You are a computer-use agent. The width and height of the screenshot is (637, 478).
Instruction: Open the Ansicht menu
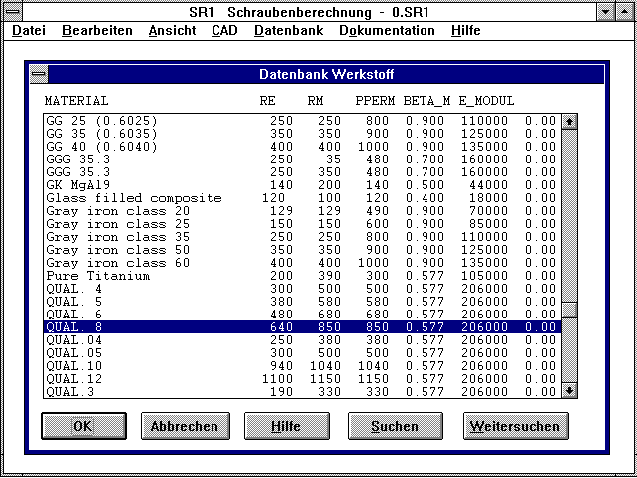click(x=172, y=31)
